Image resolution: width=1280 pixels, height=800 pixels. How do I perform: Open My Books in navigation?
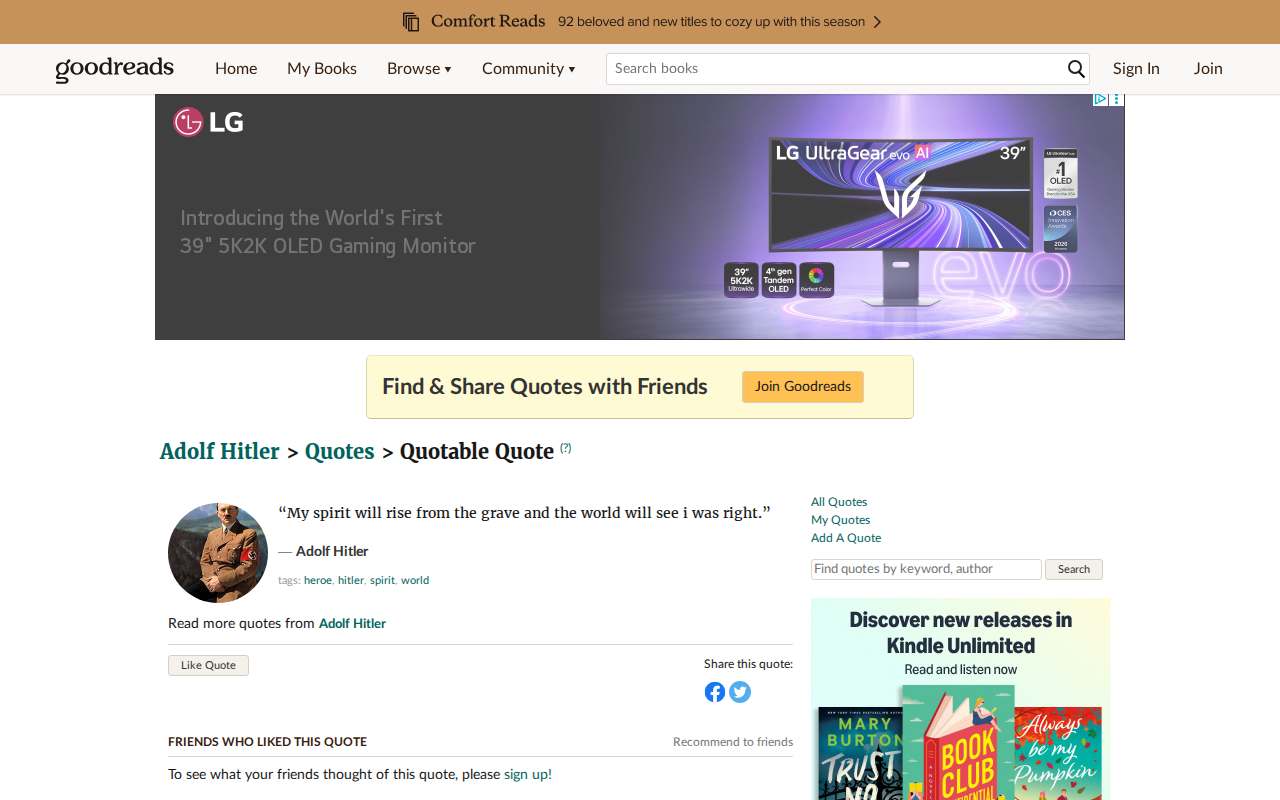click(322, 69)
